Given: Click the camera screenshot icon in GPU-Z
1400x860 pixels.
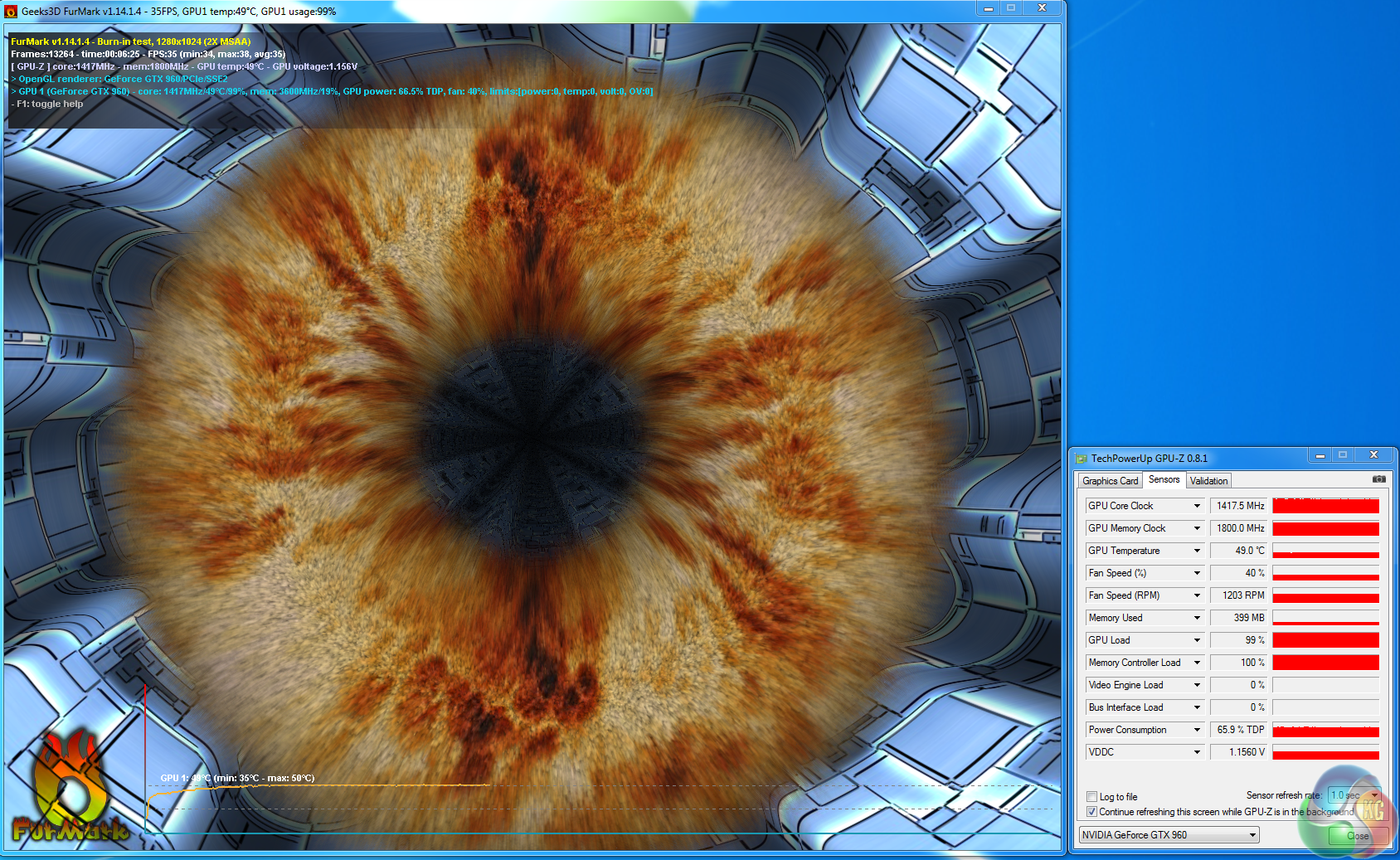Looking at the screenshot, I should (x=1378, y=479).
